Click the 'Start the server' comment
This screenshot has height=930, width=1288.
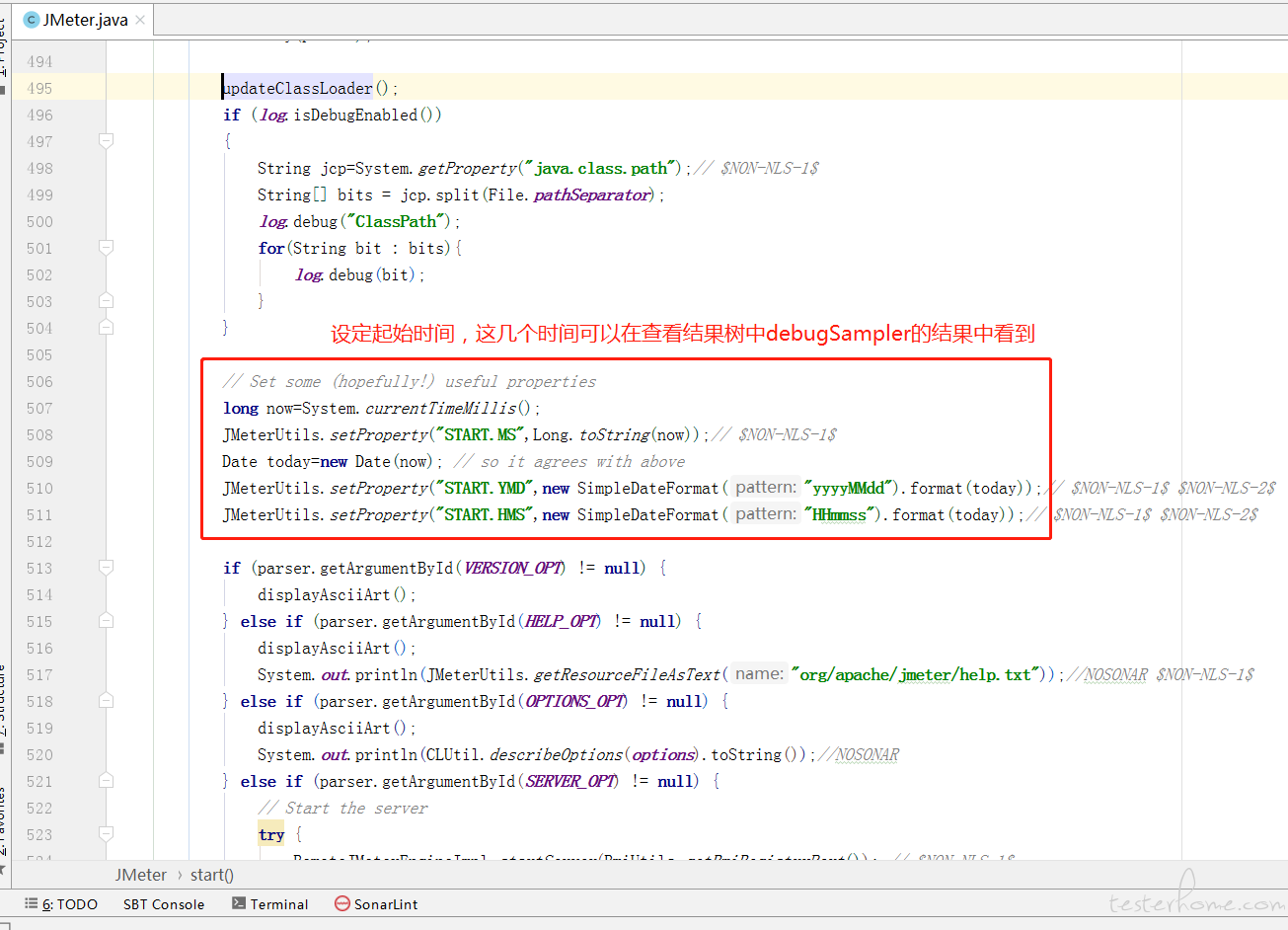[342, 808]
